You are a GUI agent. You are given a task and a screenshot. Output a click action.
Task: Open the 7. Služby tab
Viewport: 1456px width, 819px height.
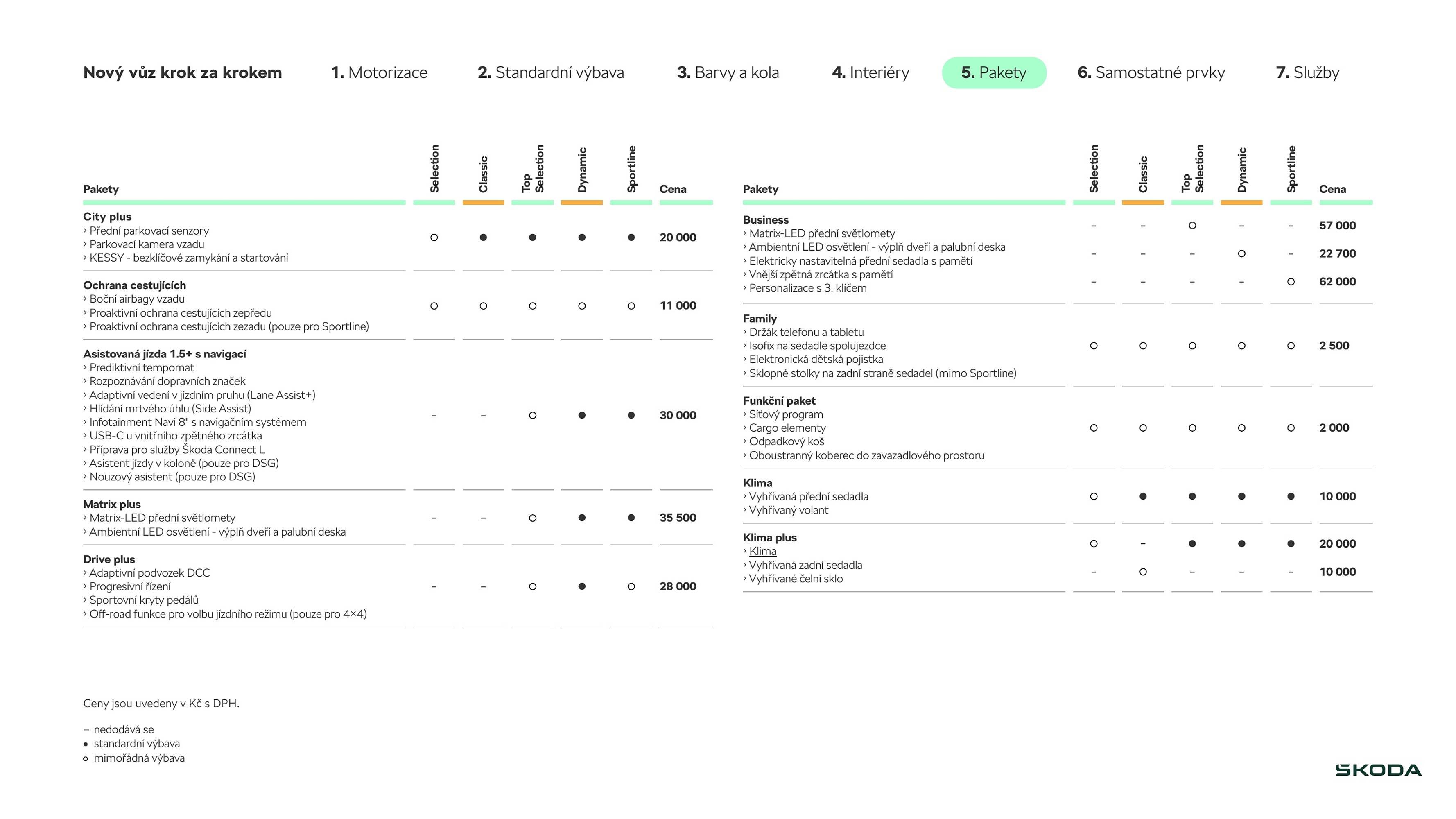point(1307,72)
